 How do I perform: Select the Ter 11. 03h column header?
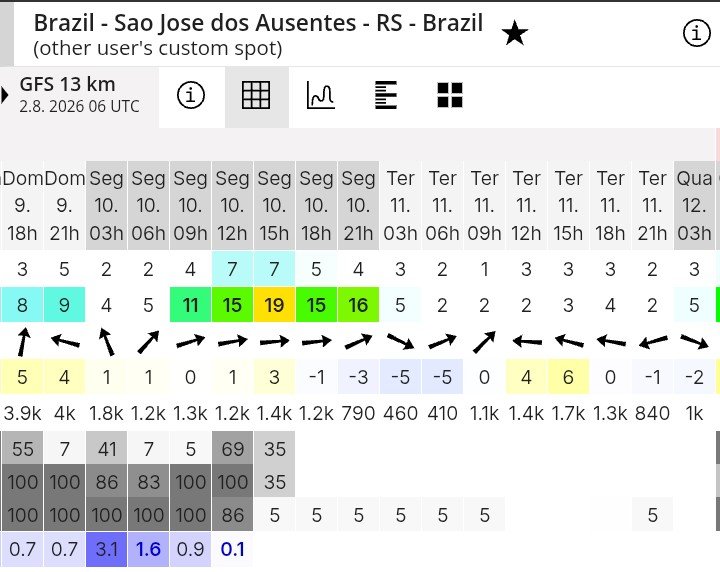pos(400,206)
